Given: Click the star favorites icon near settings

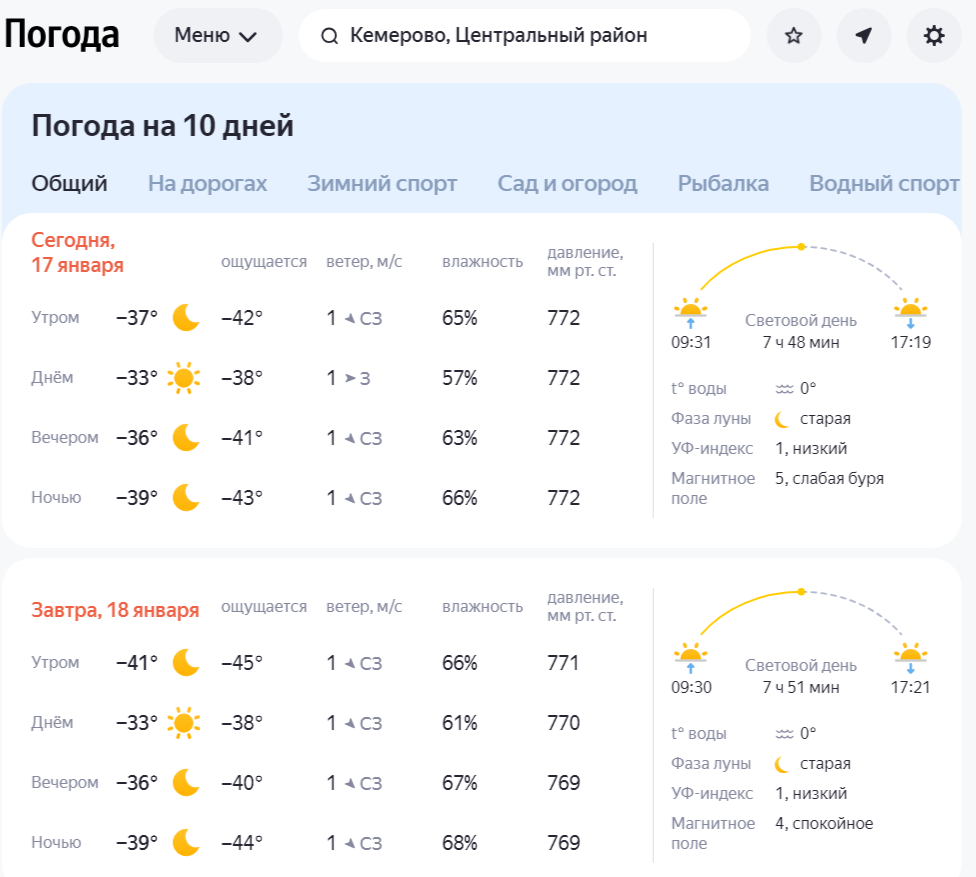Looking at the screenshot, I should click(793, 35).
